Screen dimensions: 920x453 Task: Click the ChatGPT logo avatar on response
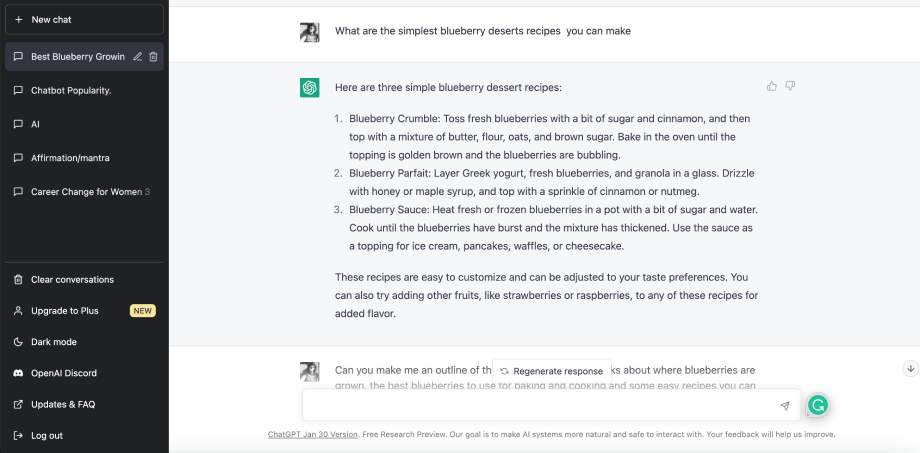(x=310, y=88)
